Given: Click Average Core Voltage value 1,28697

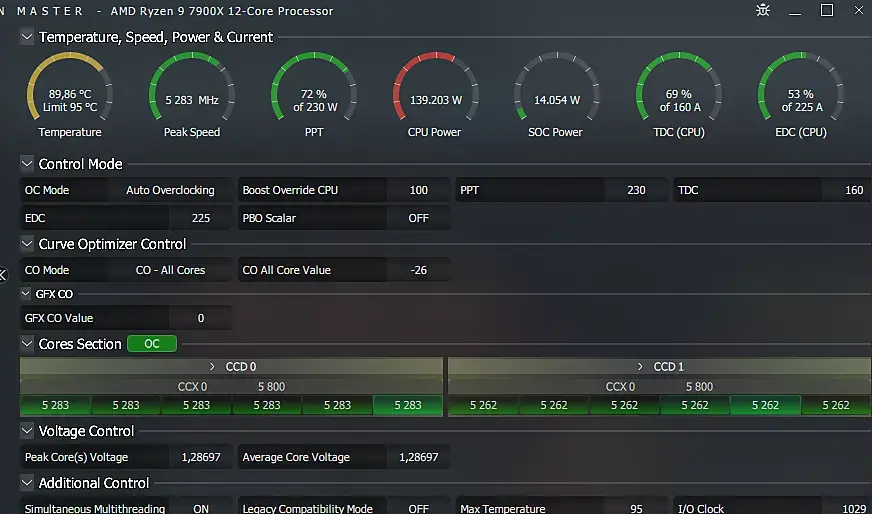Looking at the screenshot, I should click(x=418, y=457).
